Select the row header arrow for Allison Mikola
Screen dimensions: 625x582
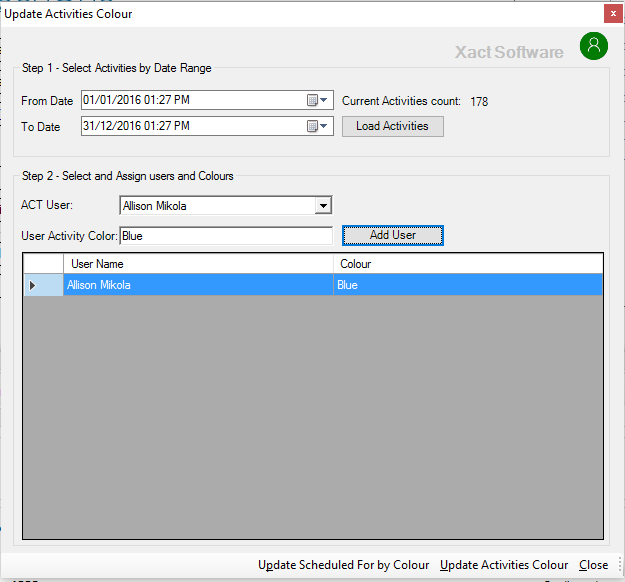point(43,285)
